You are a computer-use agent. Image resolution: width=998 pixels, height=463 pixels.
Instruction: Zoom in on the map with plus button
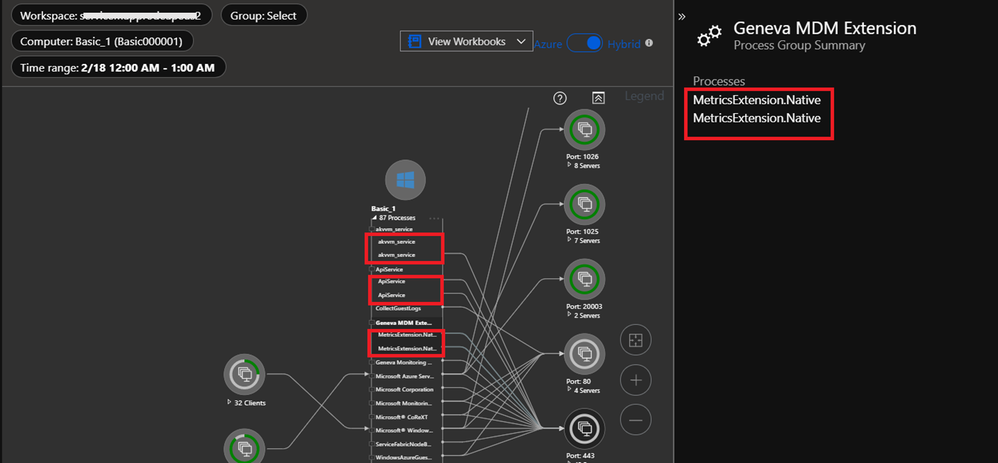point(636,380)
